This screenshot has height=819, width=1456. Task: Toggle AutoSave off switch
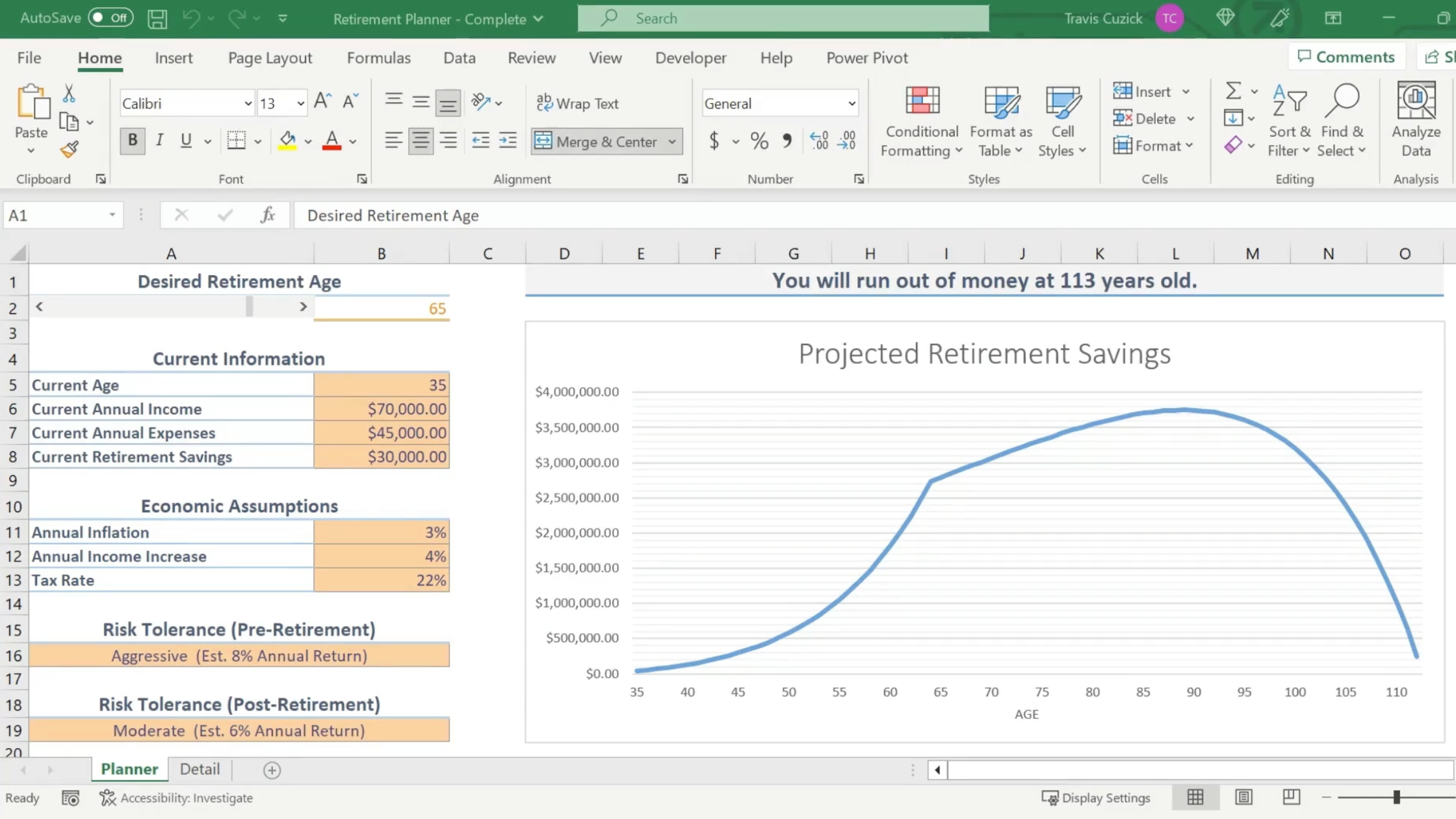point(109,18)
